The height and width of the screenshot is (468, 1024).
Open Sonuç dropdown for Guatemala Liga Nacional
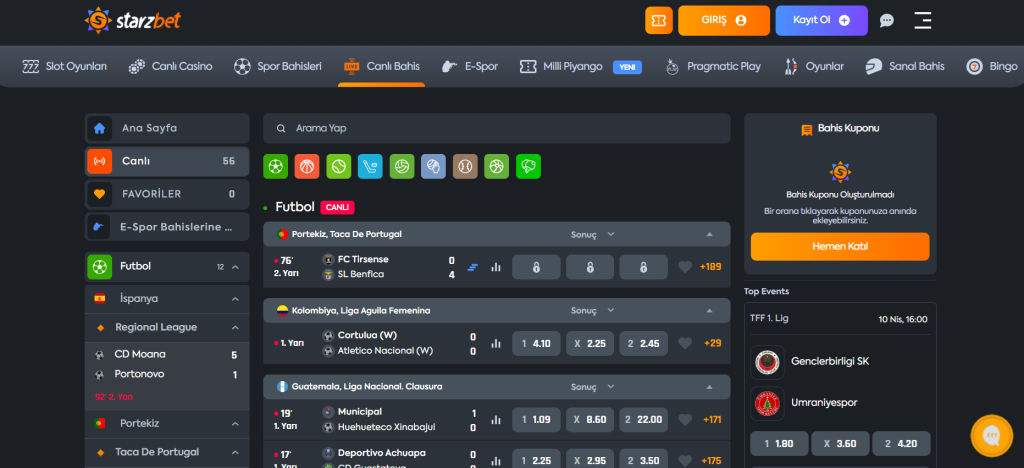(x=593, y=387)
